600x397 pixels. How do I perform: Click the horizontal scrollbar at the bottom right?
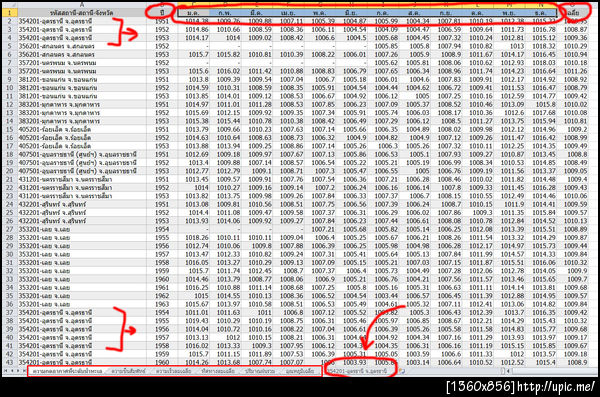tap(551, 371)
